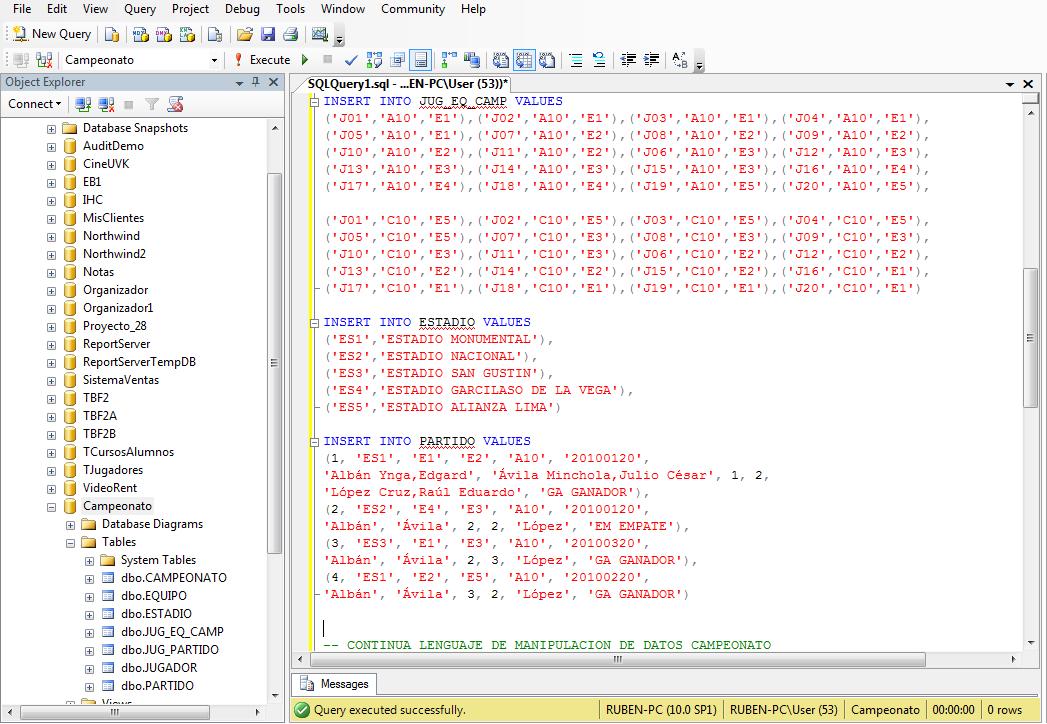1047x724 pixels.
Task: Open the Display Estimated Execution Plan icon
Action: pyautogui.click(x=374, y=60)
